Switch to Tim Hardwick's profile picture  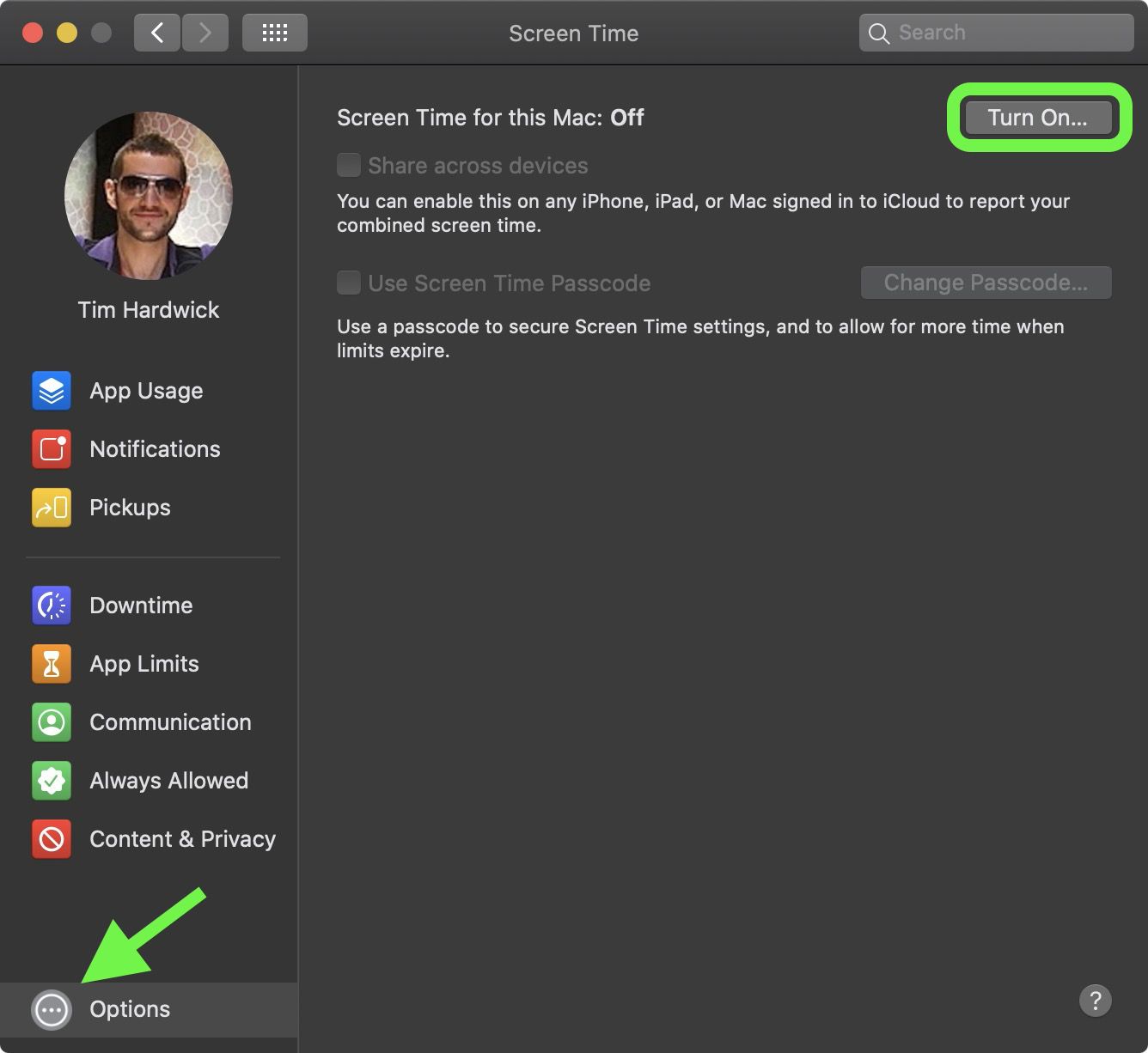[148, 196]
